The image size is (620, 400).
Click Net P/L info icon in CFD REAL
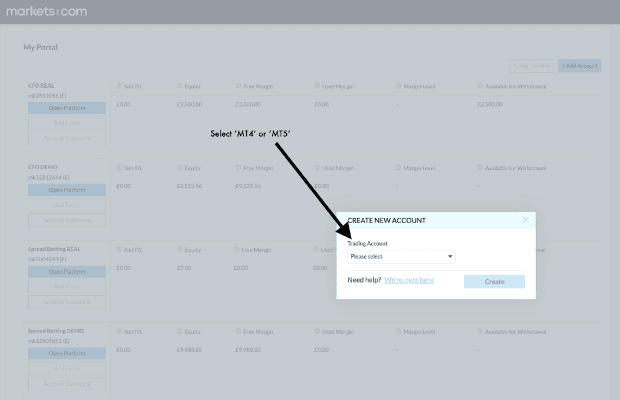click(x=119, y=85)
